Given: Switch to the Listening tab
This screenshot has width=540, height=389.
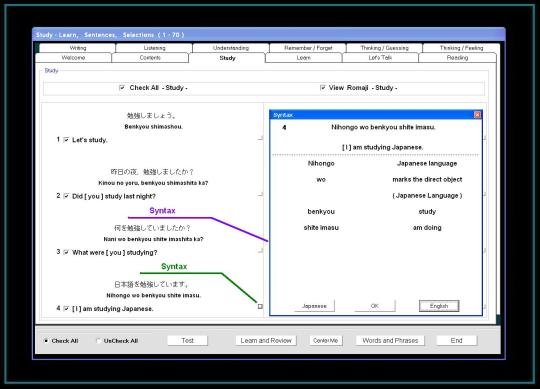Looking at the screenshot, I should click(154, 48).
